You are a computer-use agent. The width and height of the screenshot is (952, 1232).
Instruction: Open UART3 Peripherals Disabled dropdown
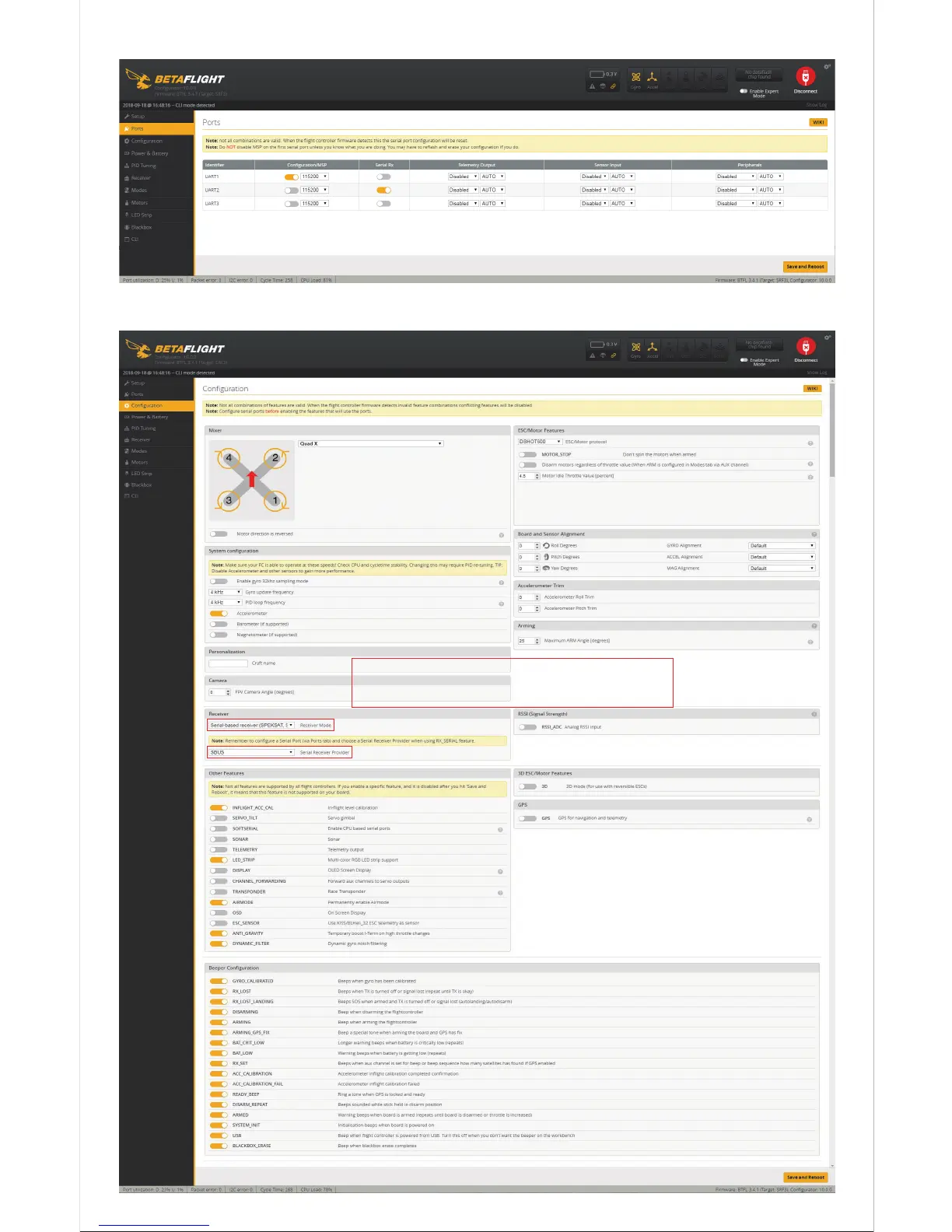point(736,203)
